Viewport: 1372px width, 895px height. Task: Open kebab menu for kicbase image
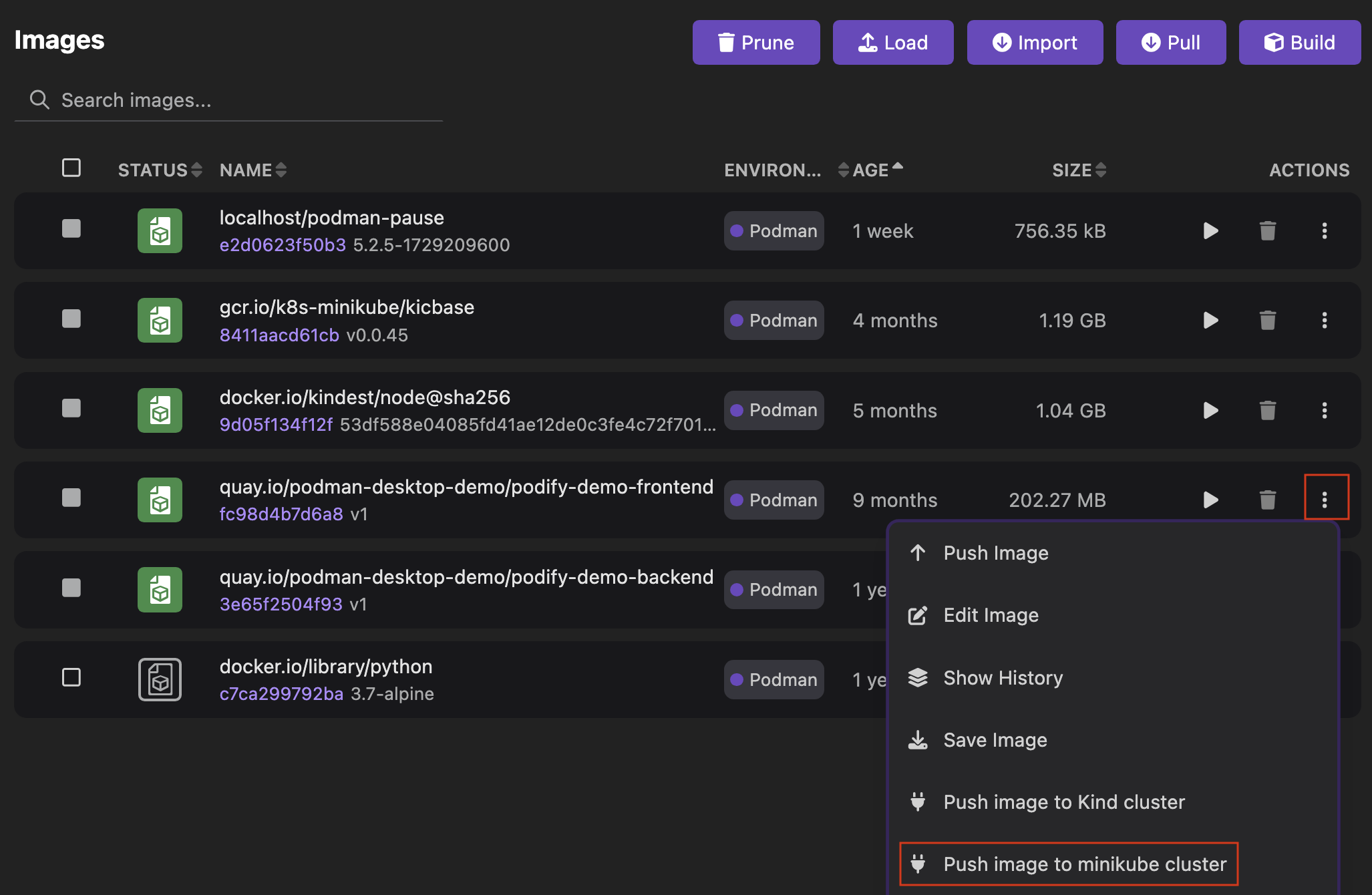1324,321
